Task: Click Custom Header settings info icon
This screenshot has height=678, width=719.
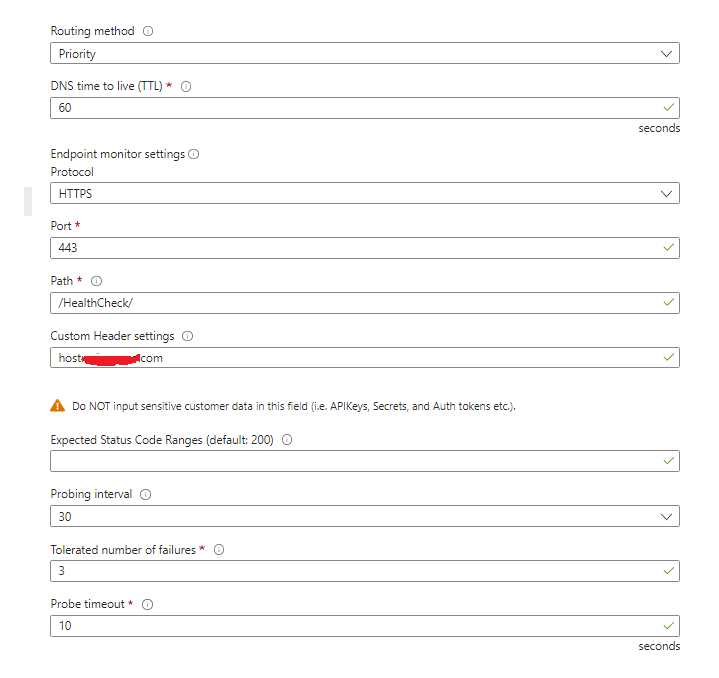Action: (x=188, y=336)
